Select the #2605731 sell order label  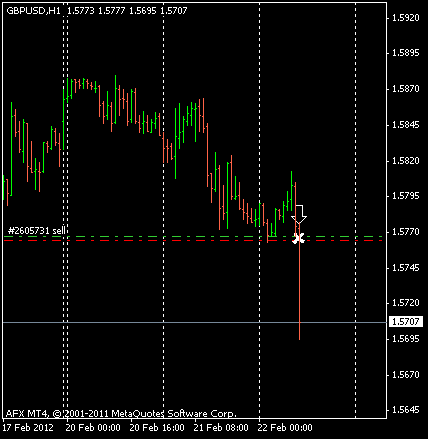click(36, 231)
